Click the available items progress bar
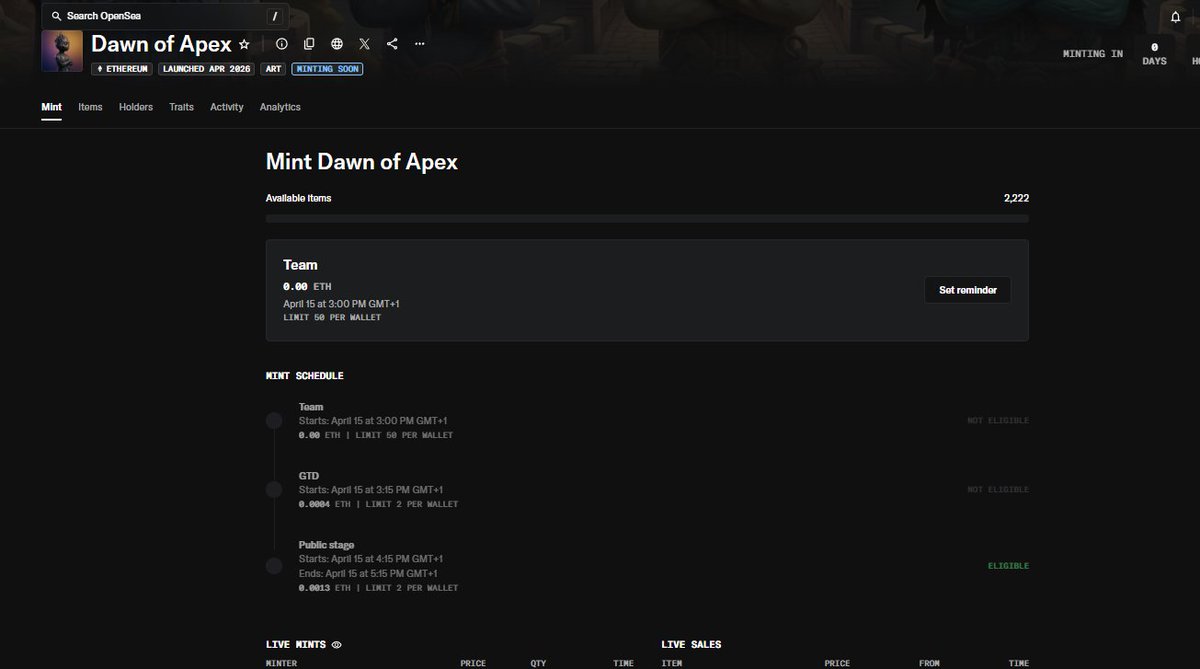1200x669 pixels. (x=647, y=218)
